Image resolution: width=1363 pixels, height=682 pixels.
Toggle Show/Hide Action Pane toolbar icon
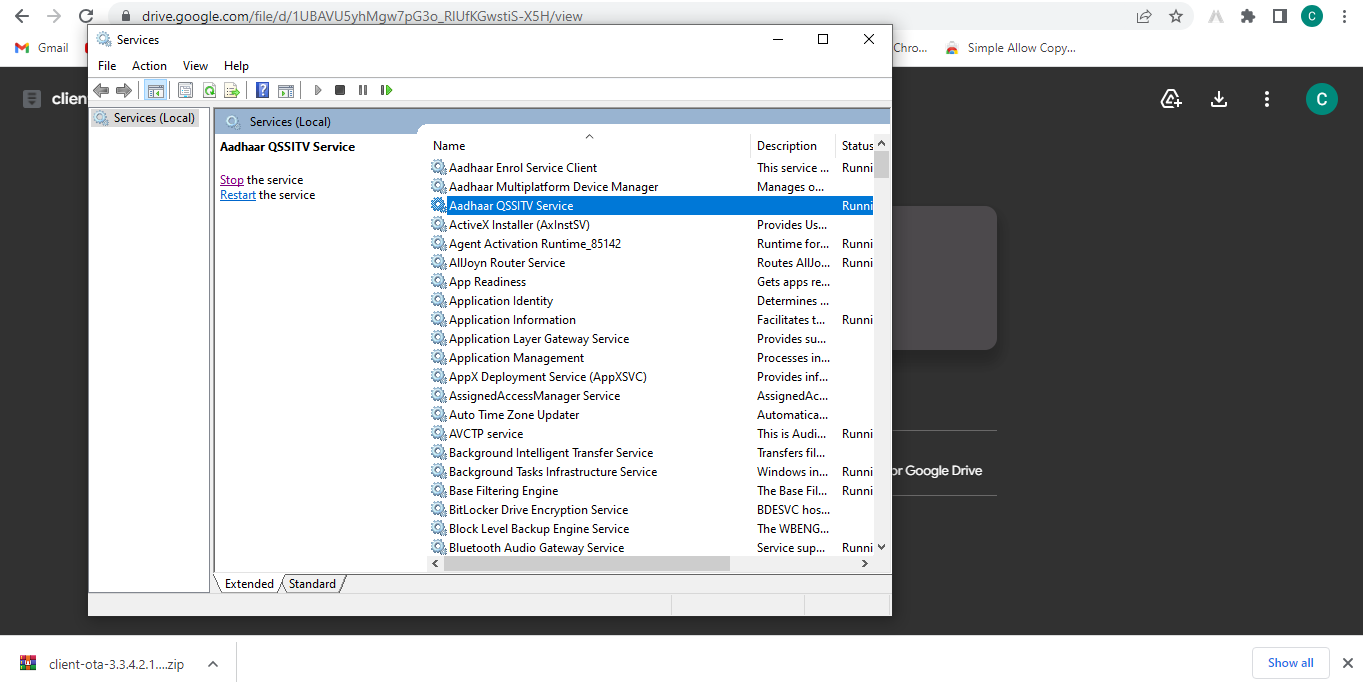[x=286, y=90]
